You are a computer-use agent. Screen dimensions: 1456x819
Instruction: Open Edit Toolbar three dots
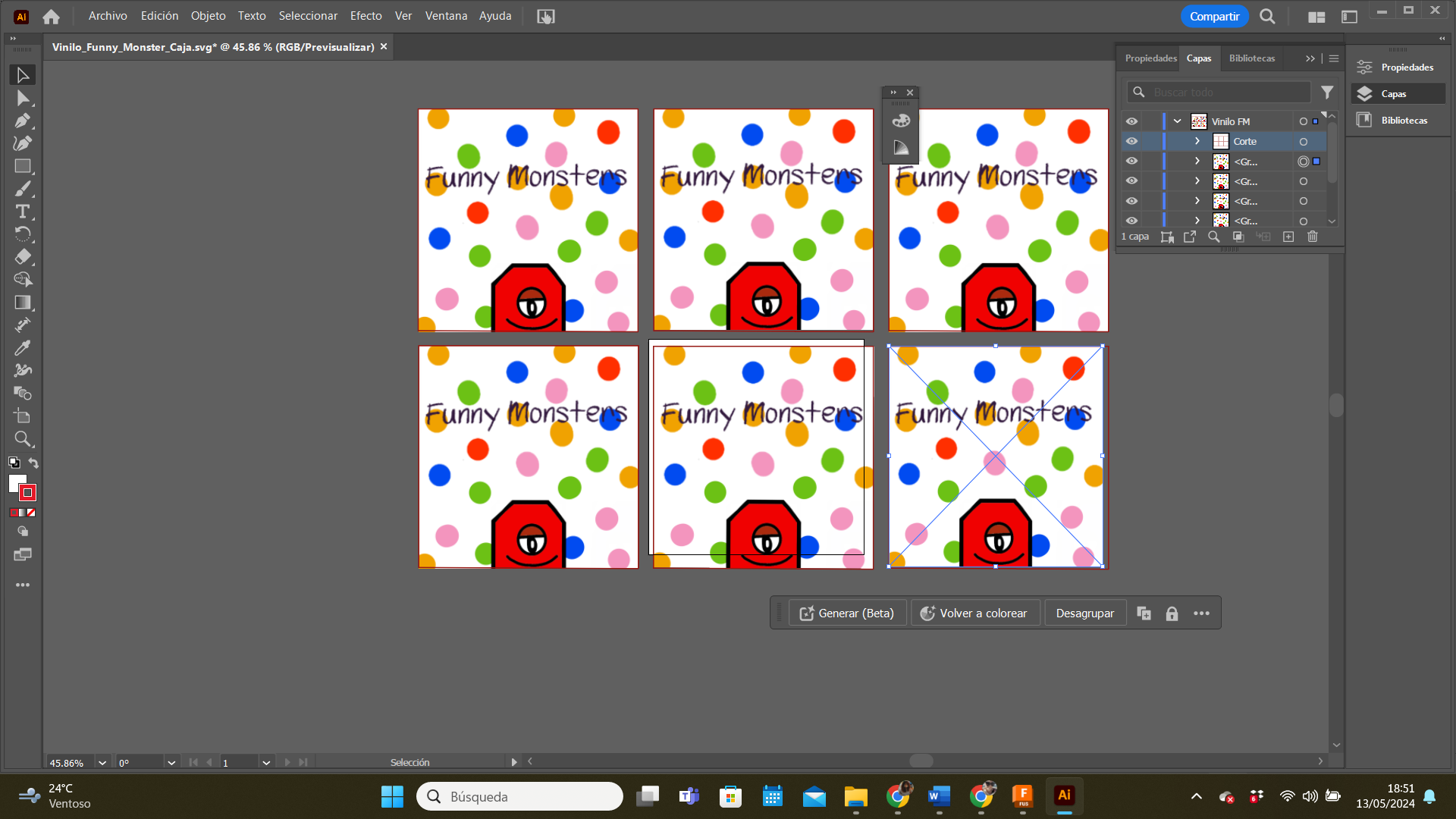point(23,585)
